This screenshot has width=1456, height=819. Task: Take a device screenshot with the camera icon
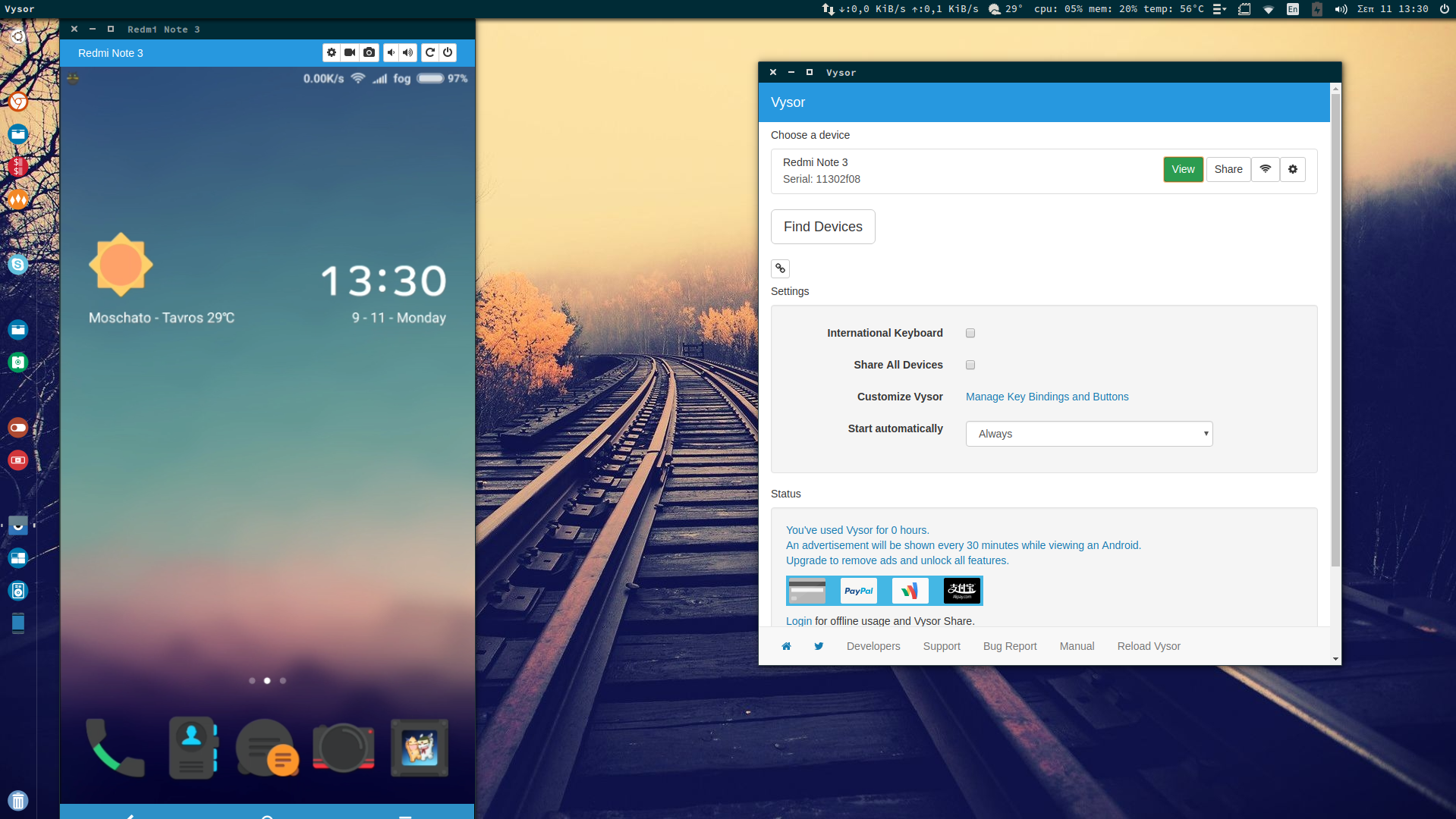[369, 52]
